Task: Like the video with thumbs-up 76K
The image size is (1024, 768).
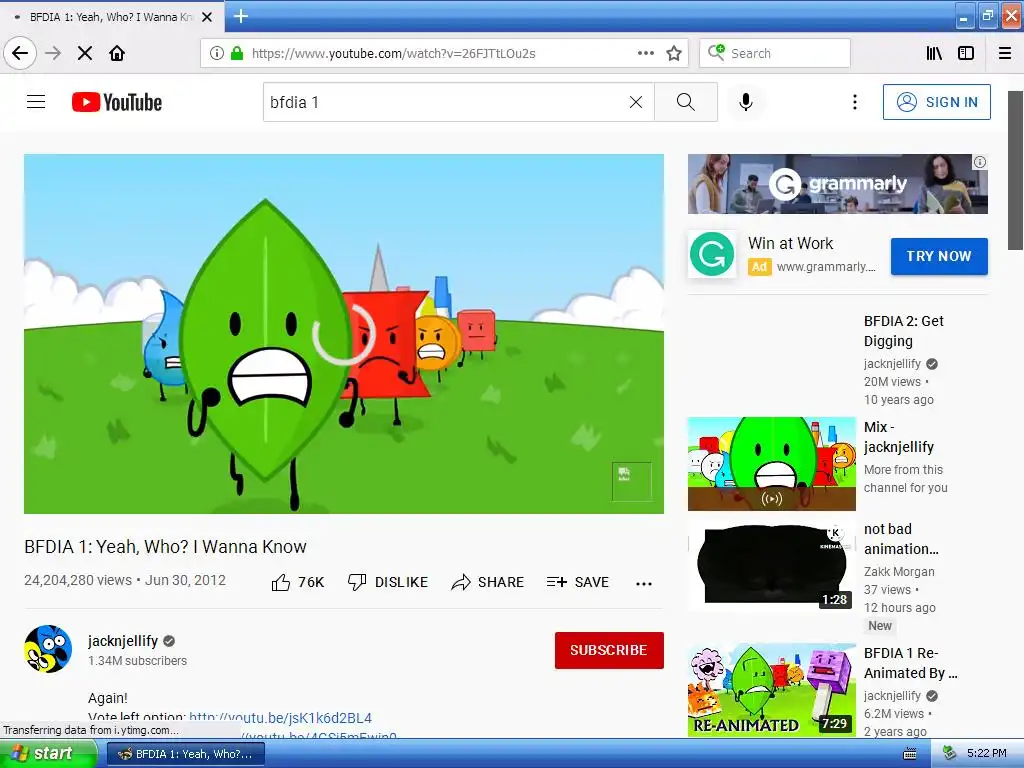Action: click(x=297, y=582)
